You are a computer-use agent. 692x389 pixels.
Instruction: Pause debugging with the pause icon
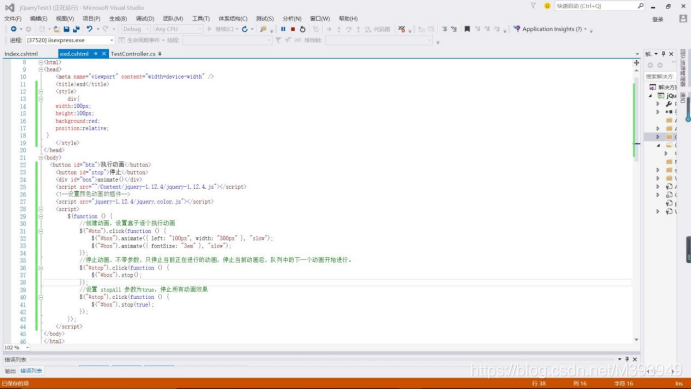pyautogui.click(x=283, y=29)
